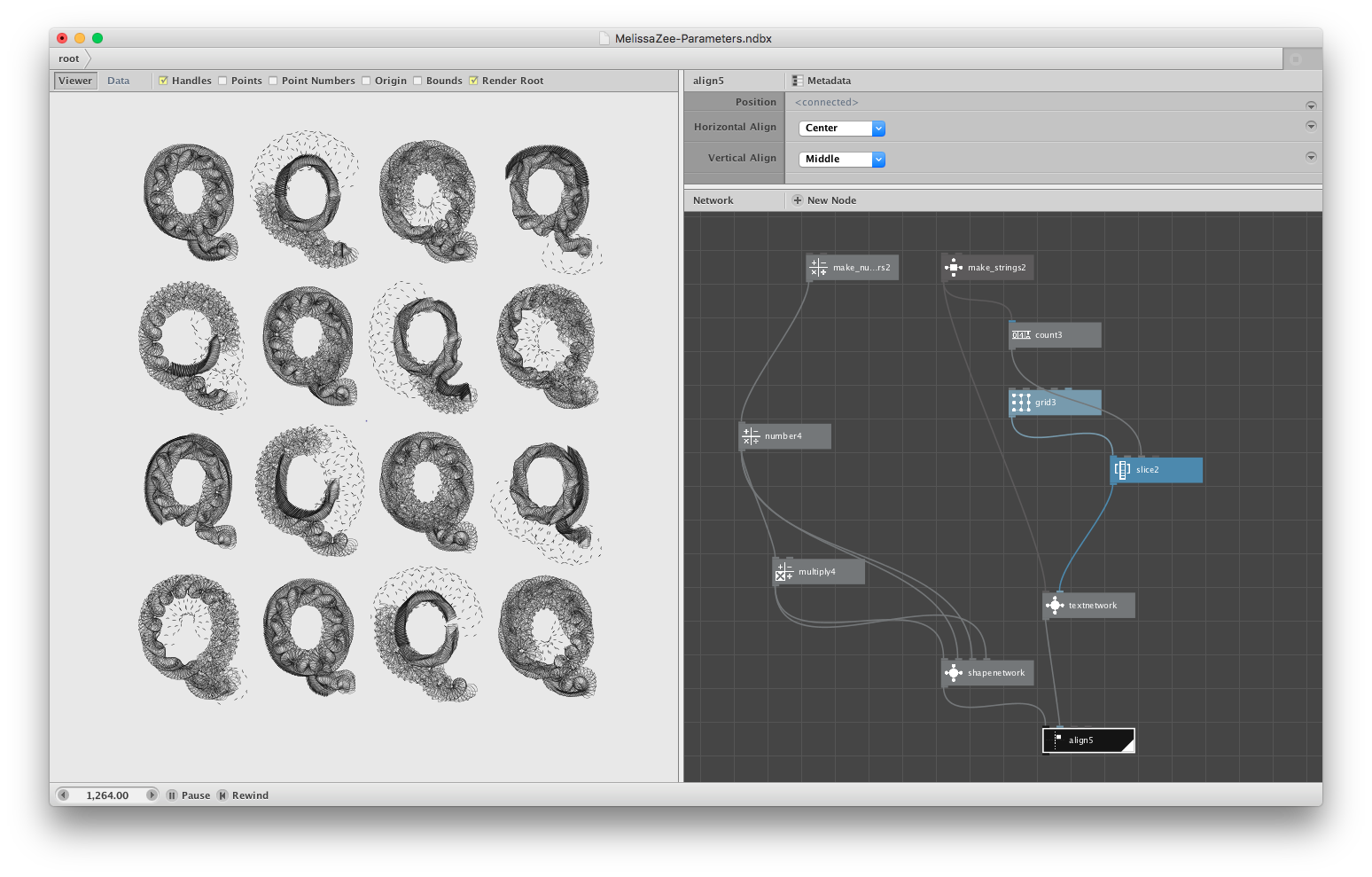The image size is (1372, 877).
Task: Open the Vertical Align Middle dropdown
Action: [842, 160]
